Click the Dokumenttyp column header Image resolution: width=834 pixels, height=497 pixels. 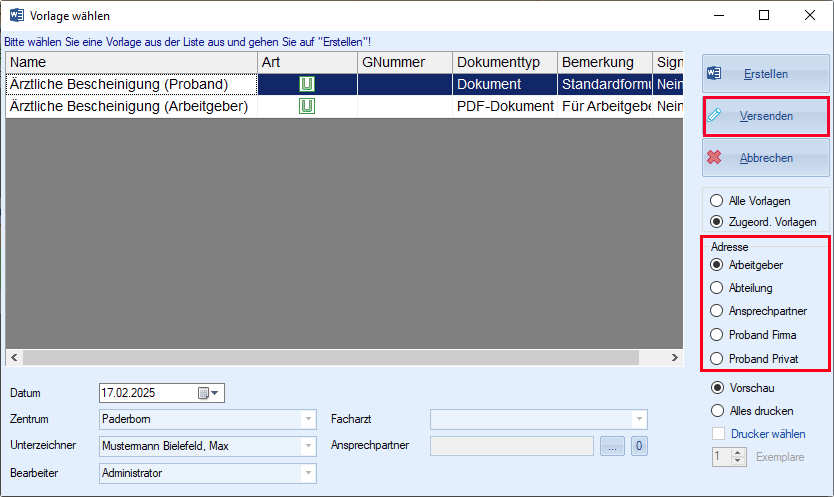coord(505,62)
